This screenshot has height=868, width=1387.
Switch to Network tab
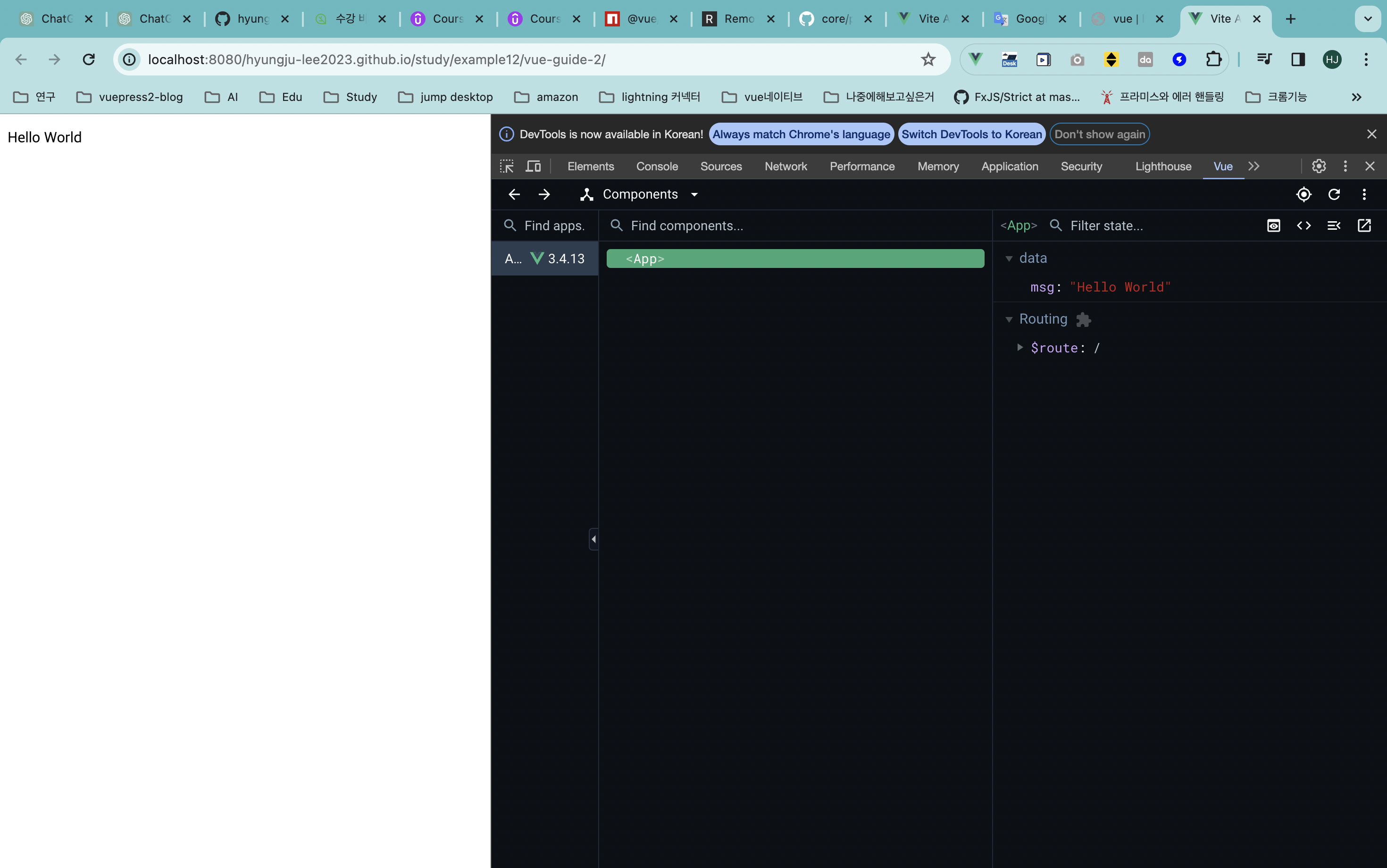(x=785, y=167)
